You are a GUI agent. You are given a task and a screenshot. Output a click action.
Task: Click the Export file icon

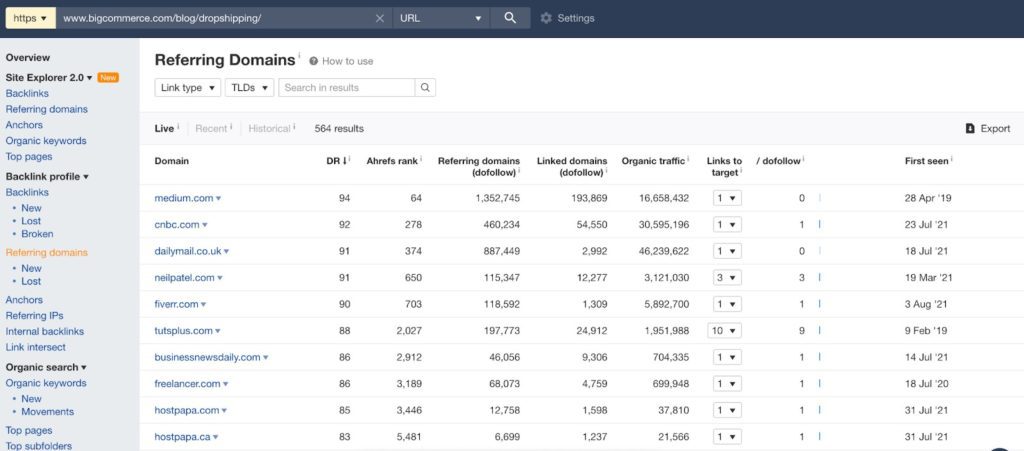click(970, 129)
